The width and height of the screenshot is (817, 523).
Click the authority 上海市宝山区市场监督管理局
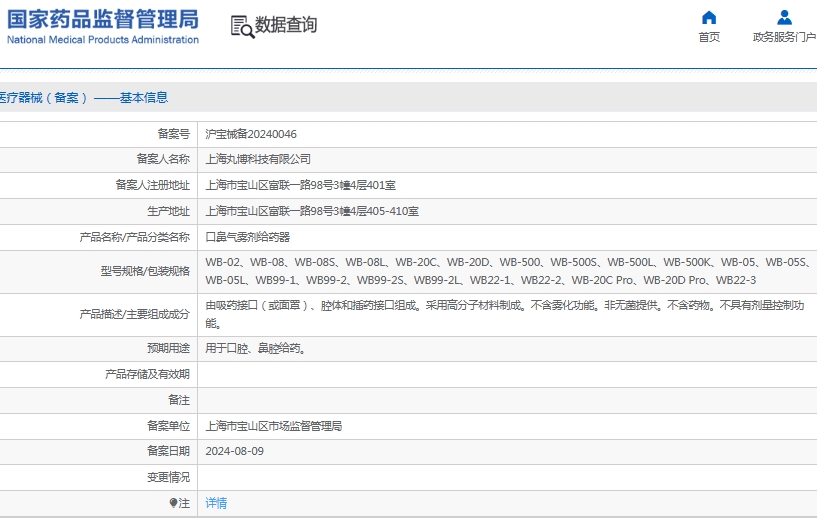coord(274,426)
